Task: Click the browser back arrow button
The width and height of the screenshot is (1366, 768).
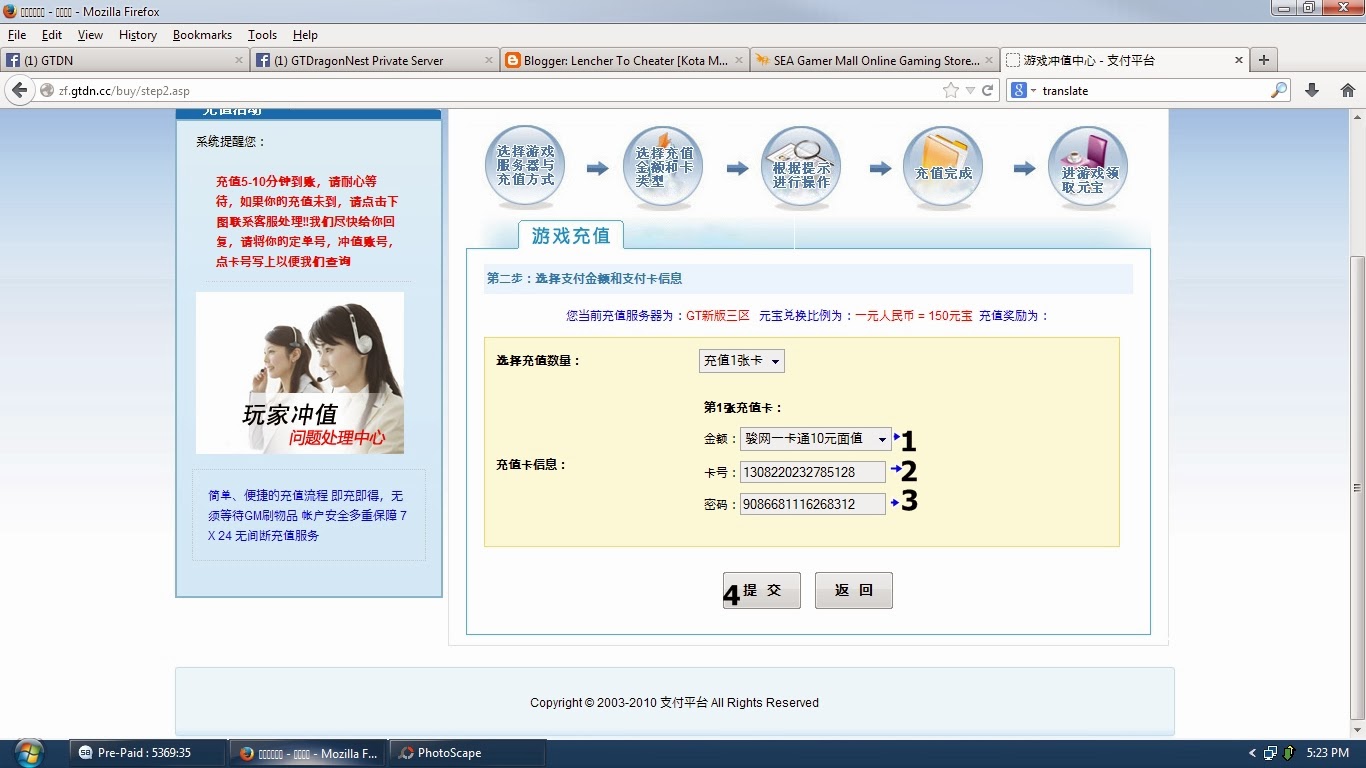Action: (20, 90)
